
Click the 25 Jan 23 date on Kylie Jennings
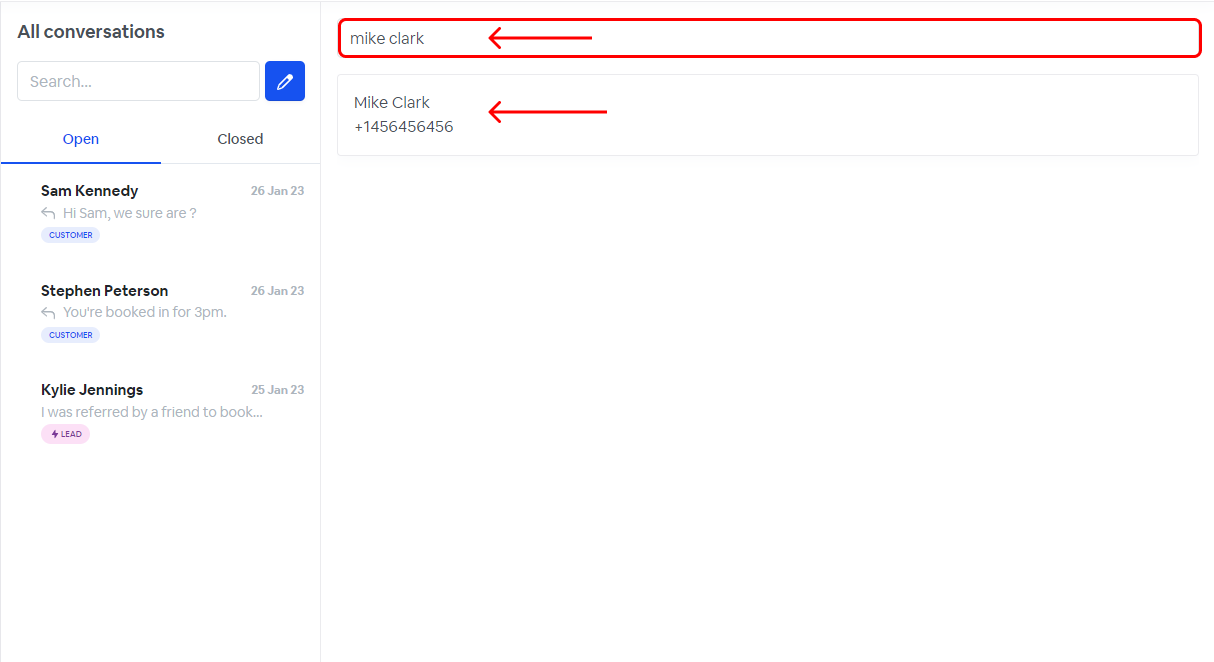[277, 390]
